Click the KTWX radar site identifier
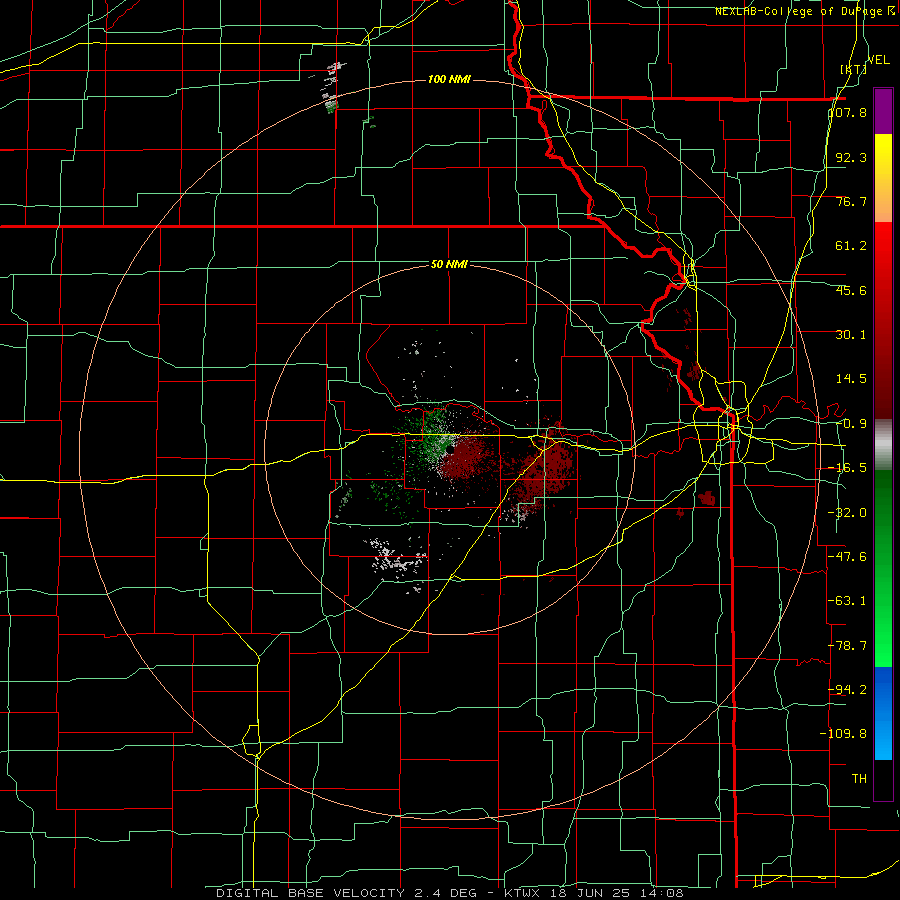This screenshot has height=900, width=900. coord(525,893)
